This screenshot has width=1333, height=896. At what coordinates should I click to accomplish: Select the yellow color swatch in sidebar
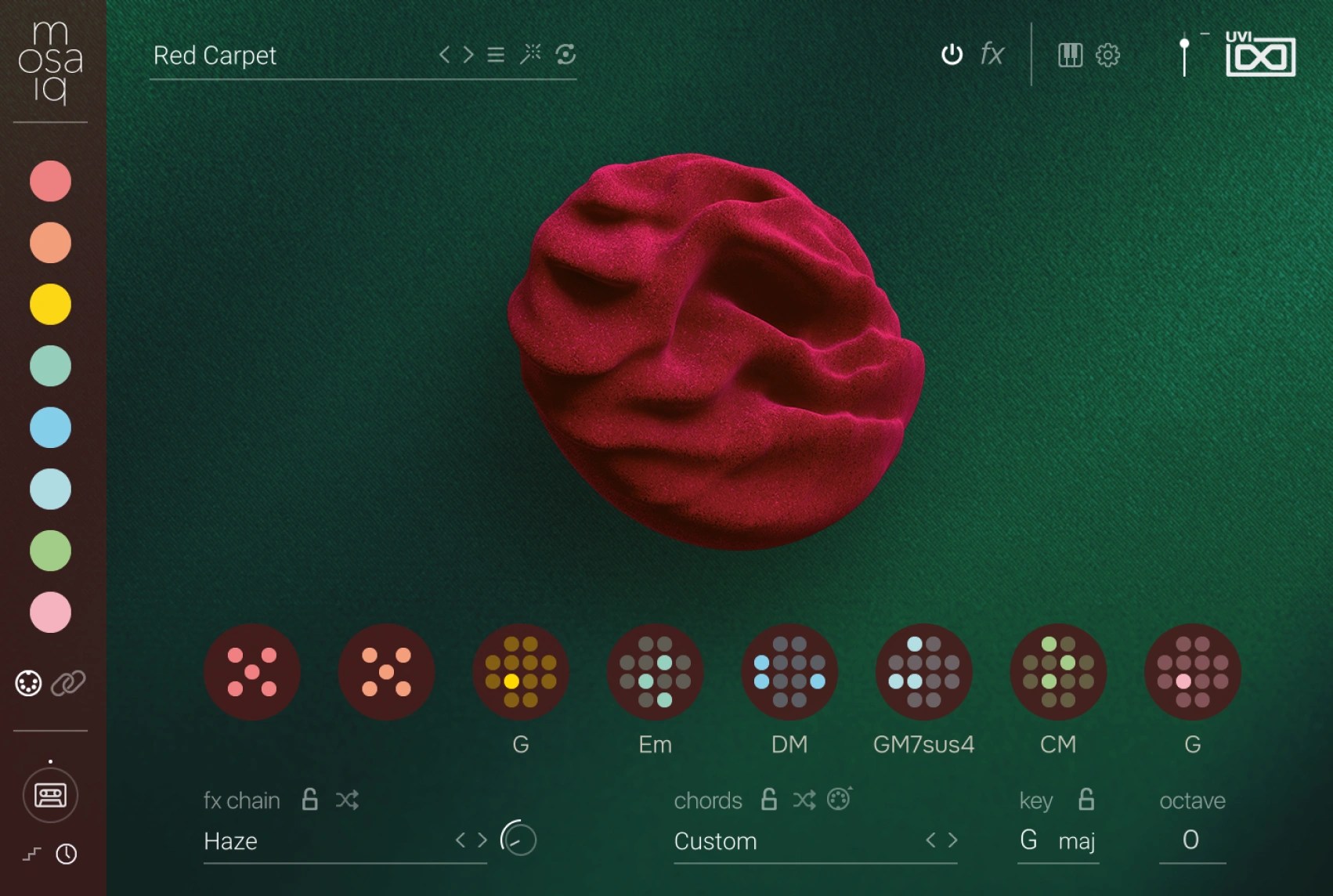point(50,304)
